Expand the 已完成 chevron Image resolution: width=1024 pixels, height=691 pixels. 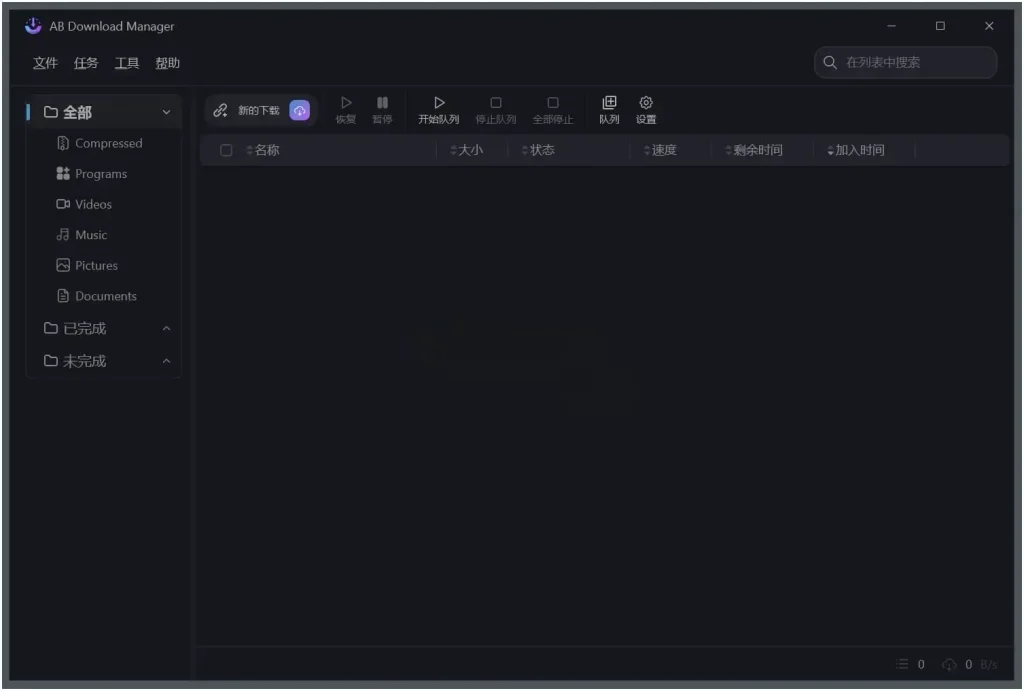pyautogui.click(x=167, y=329)
